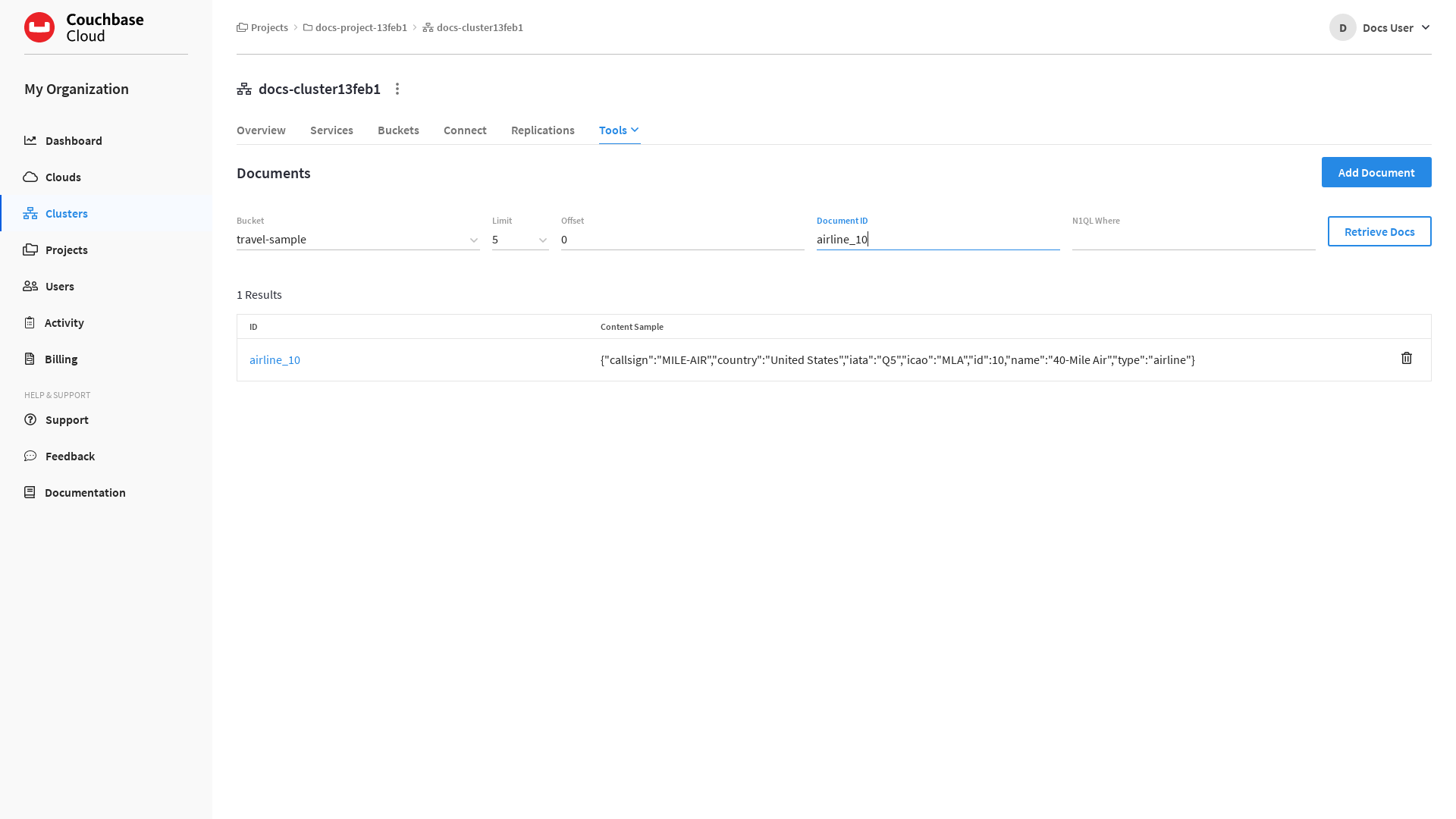1456x819 pixels.
Task: Open the Documentation sidebar icon
Action: (x=30, y=492)
